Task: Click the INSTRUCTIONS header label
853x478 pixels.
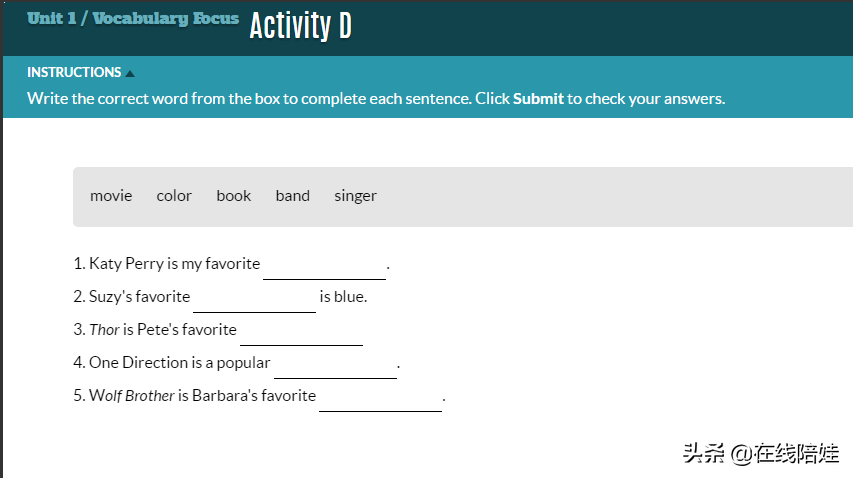Action: point(74,72)
